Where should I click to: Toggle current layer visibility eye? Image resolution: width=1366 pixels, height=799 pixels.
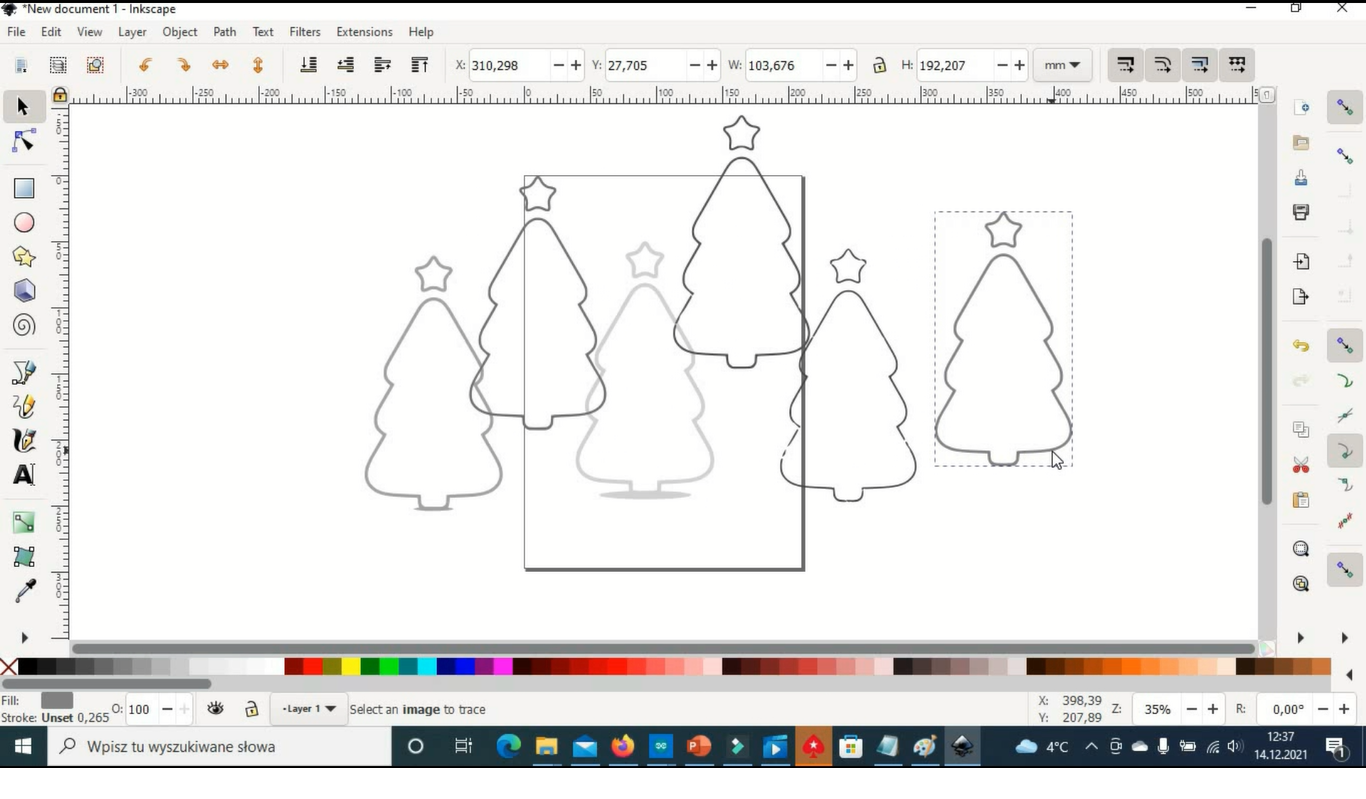pos(216,709)
